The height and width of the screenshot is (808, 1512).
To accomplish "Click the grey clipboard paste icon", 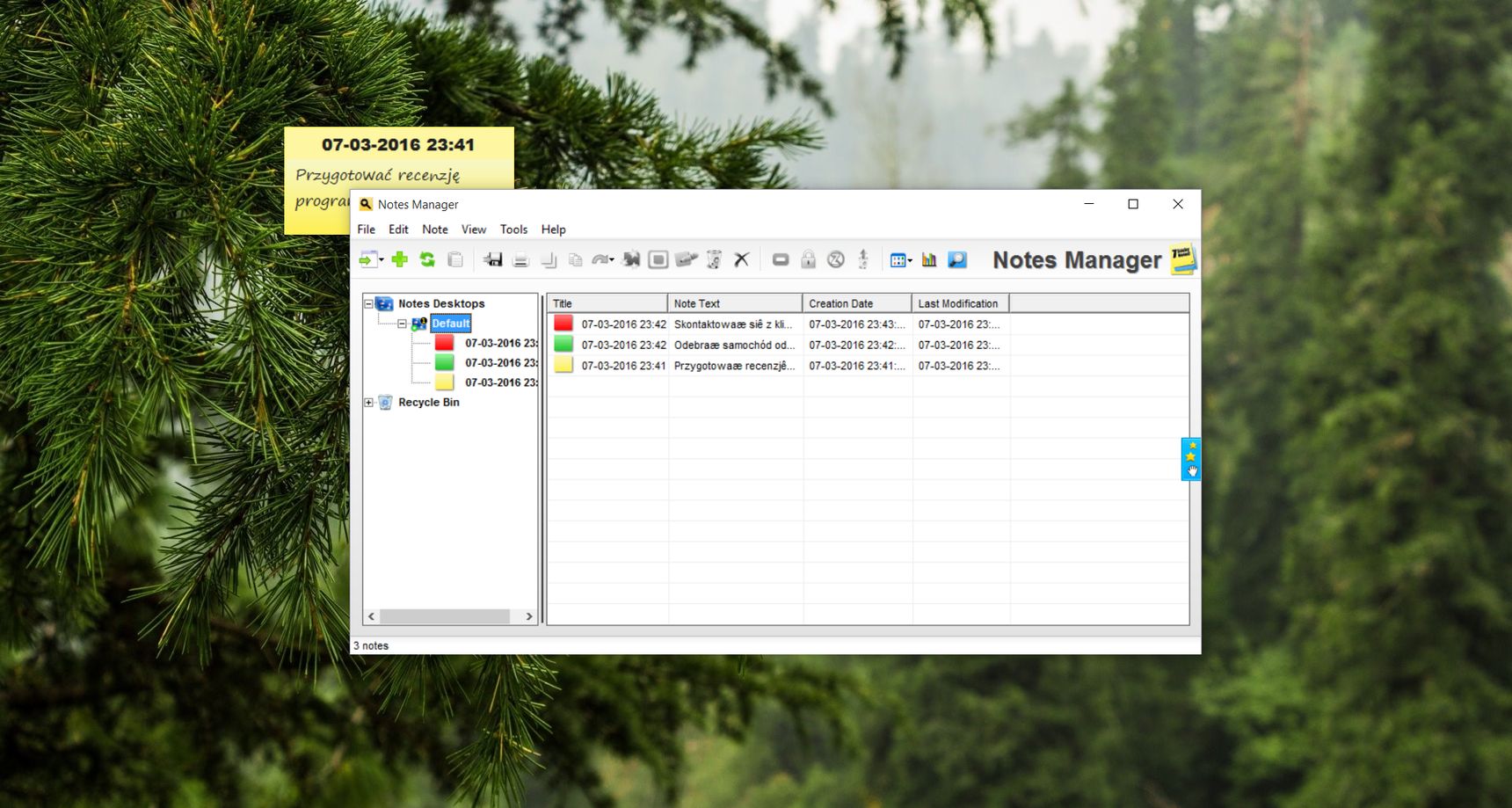I will tap(455, 259).
